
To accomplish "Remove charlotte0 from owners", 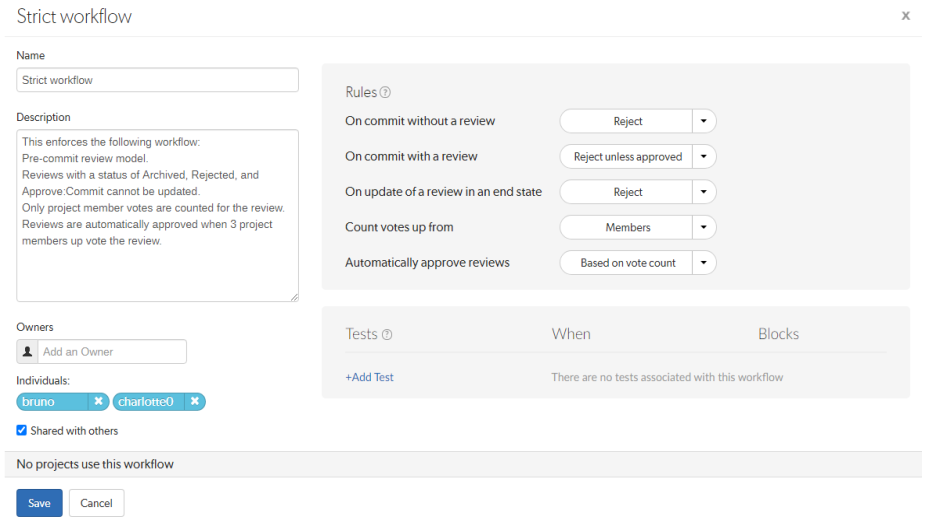I will (194, 401).
